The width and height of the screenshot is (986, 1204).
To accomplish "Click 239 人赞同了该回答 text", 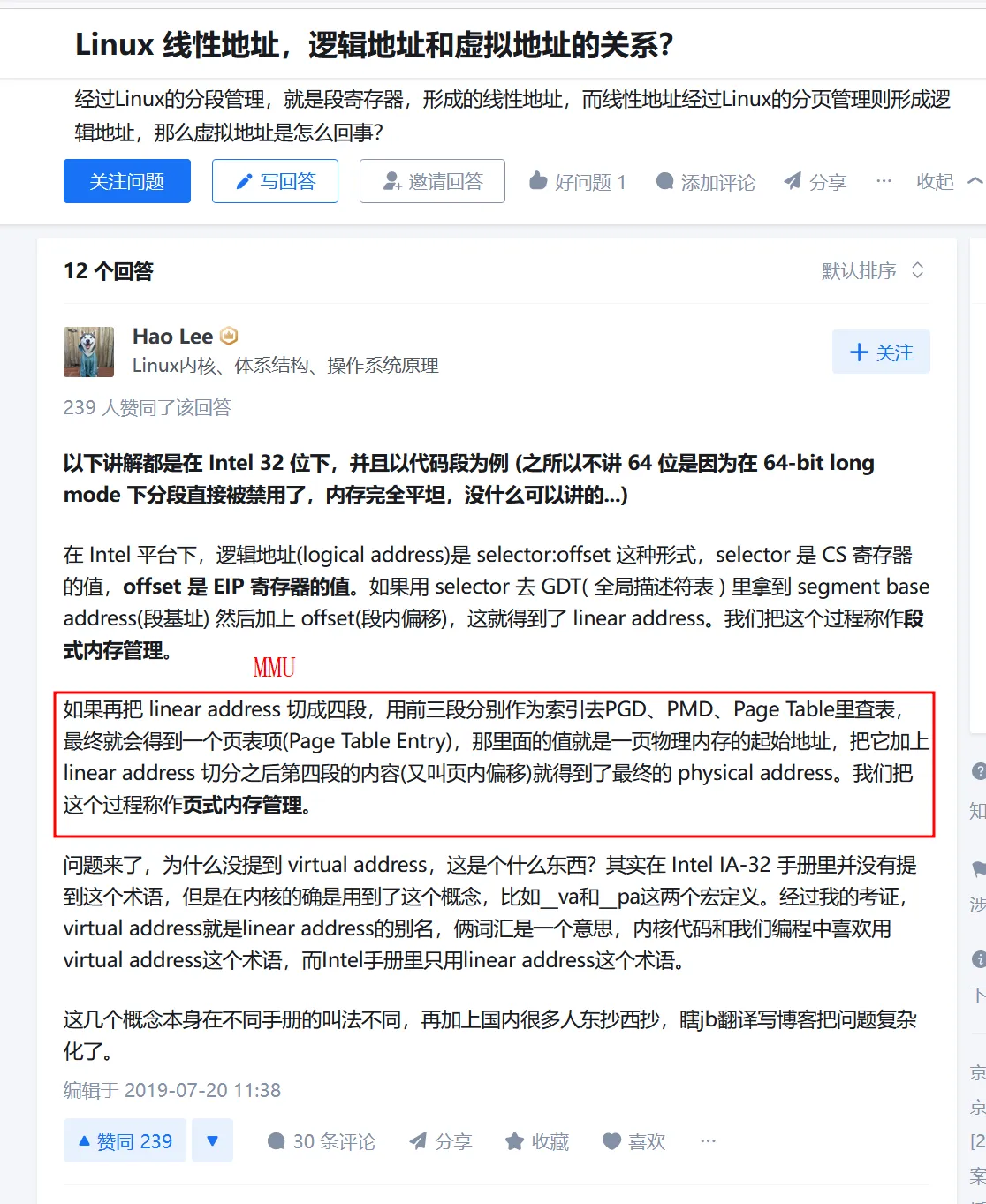I will (x=148, y=407).
